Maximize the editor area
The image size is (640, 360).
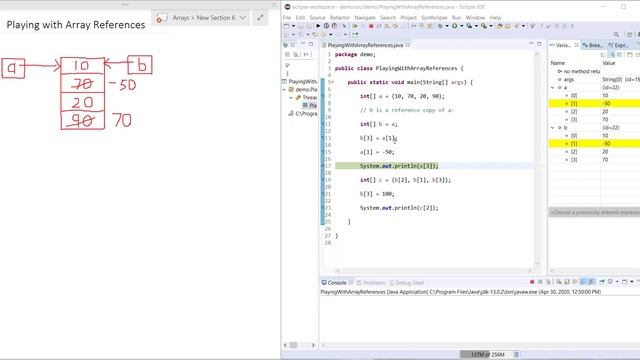[539, 44]
